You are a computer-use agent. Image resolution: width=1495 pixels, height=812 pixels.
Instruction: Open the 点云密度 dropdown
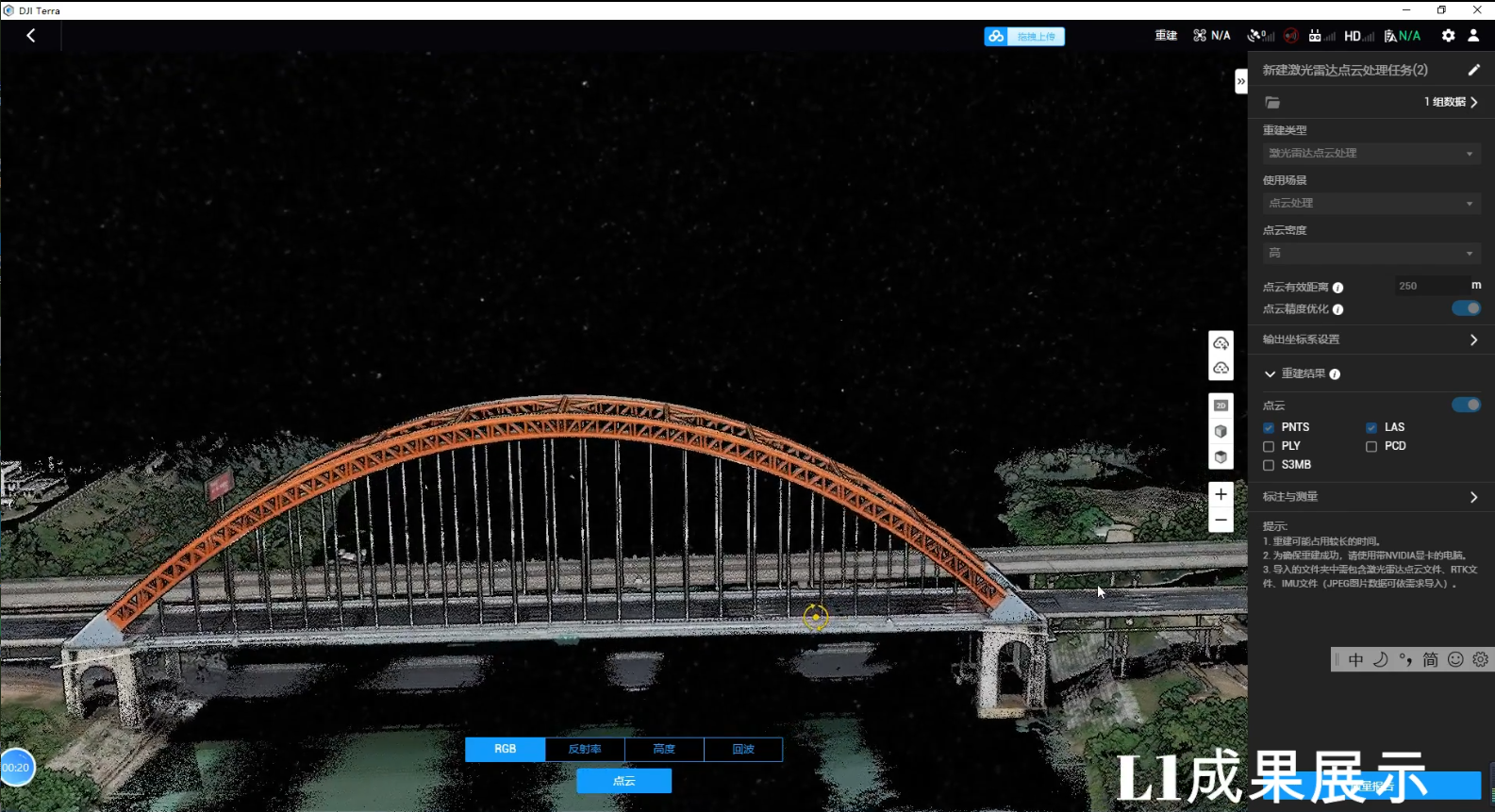point(1370,253)
